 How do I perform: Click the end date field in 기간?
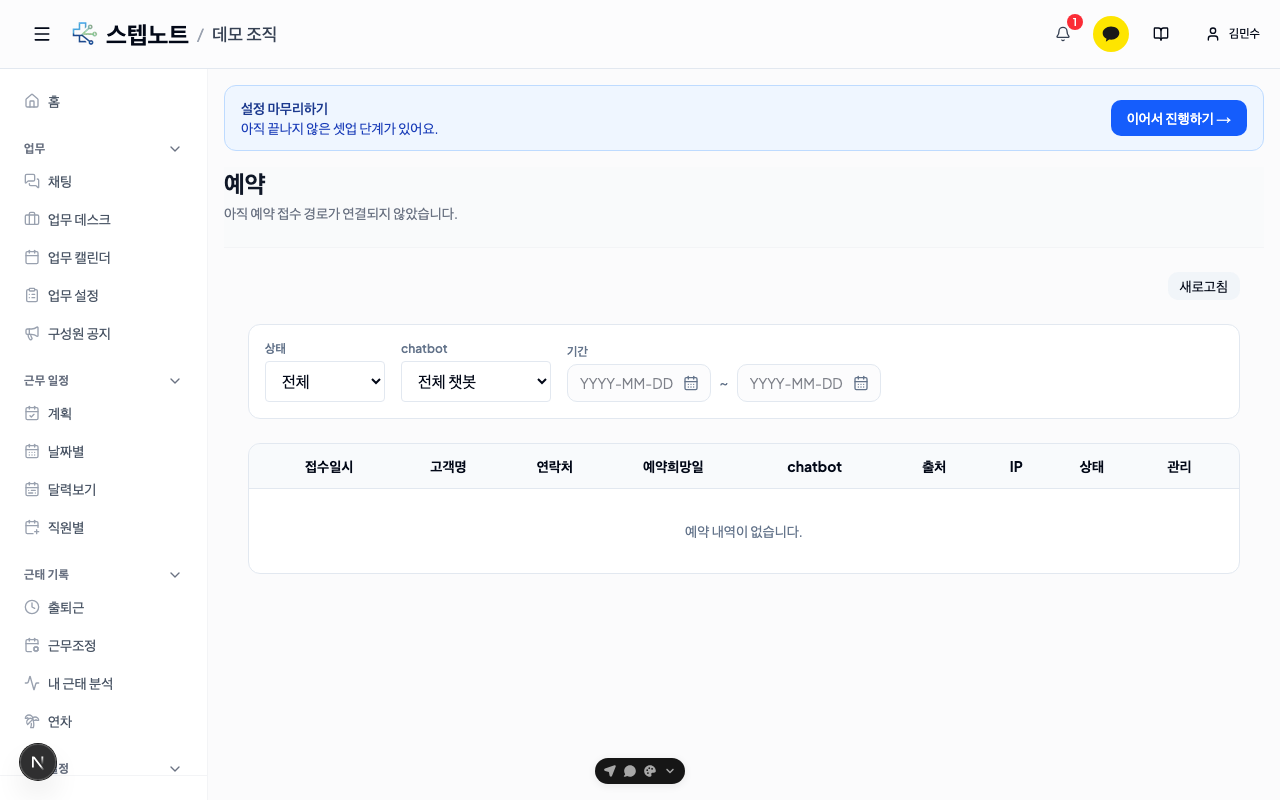pyautogui.click(x=809, y=383)
